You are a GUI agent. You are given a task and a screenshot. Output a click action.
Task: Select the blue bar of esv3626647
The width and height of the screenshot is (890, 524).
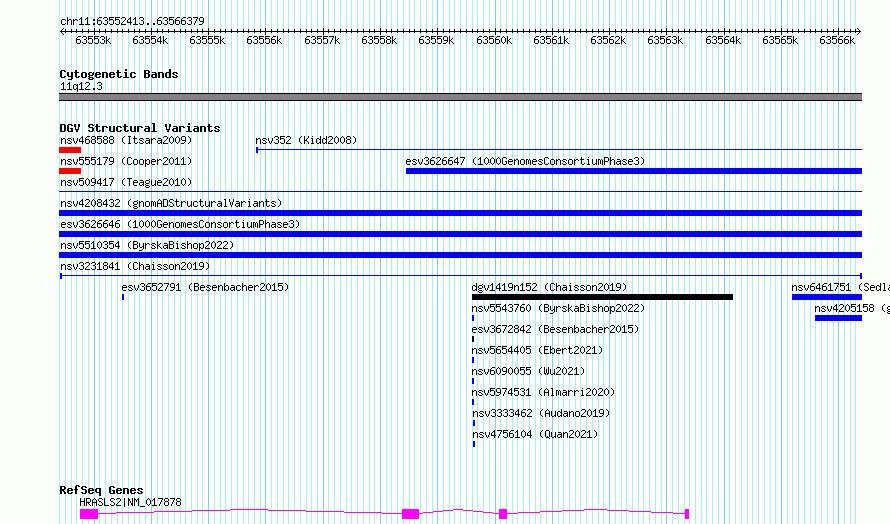coord(634,171)
